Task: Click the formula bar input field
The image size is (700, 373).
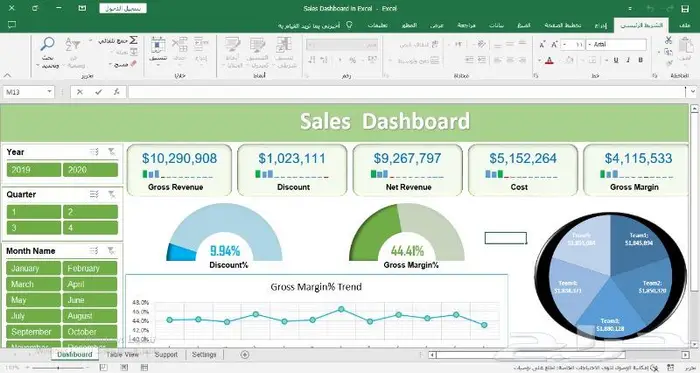Action: coord(408,92)
